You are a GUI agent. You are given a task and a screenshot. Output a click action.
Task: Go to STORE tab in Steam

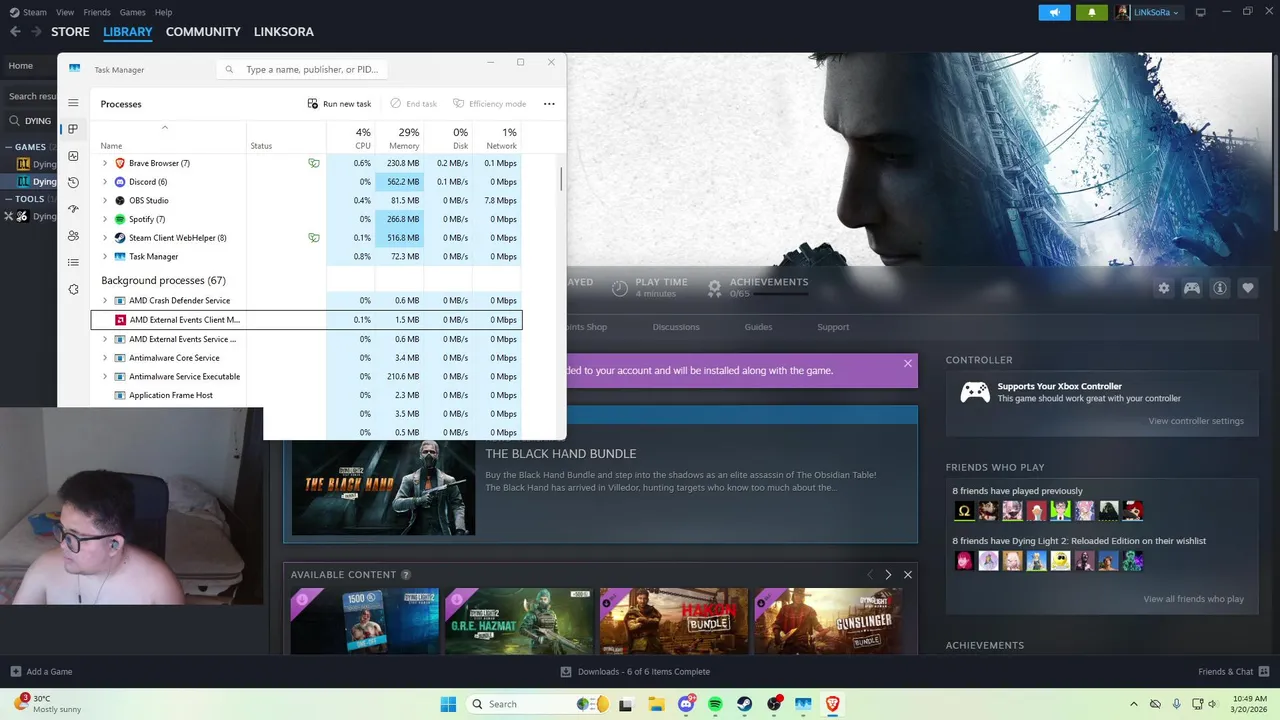click(x=70, y=32)
